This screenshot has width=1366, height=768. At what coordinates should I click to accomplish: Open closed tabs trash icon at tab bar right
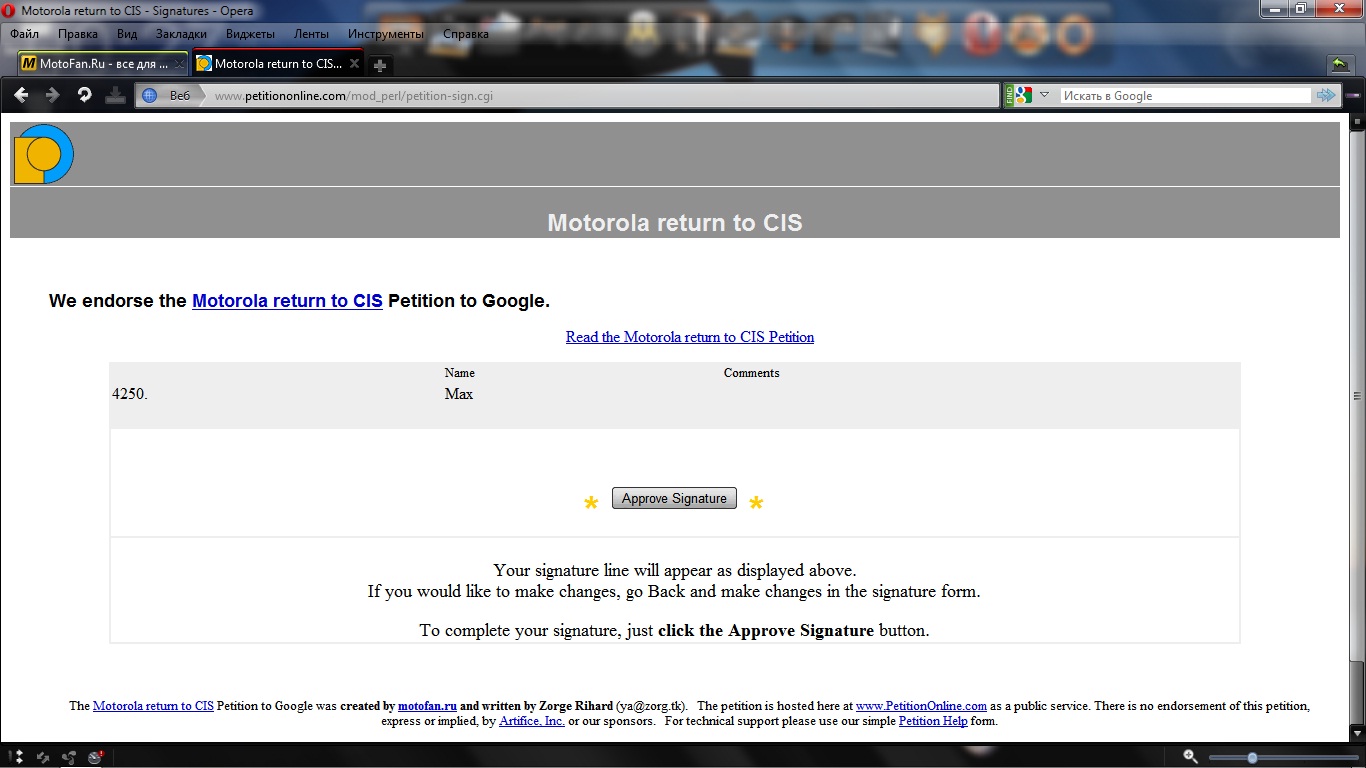[x=1341, y=65]
